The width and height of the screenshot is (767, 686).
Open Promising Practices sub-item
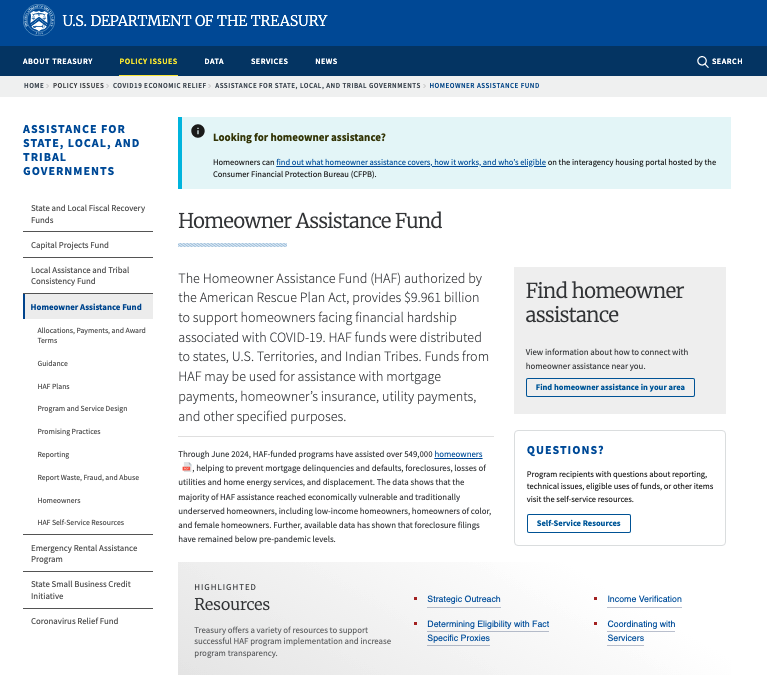[69, 432]
